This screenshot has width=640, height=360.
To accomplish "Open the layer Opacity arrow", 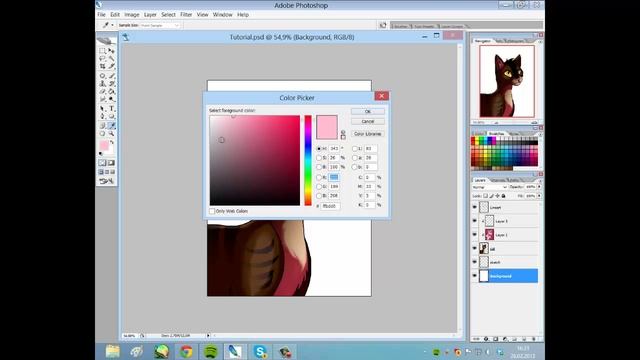I will click(x=539, y=187).
